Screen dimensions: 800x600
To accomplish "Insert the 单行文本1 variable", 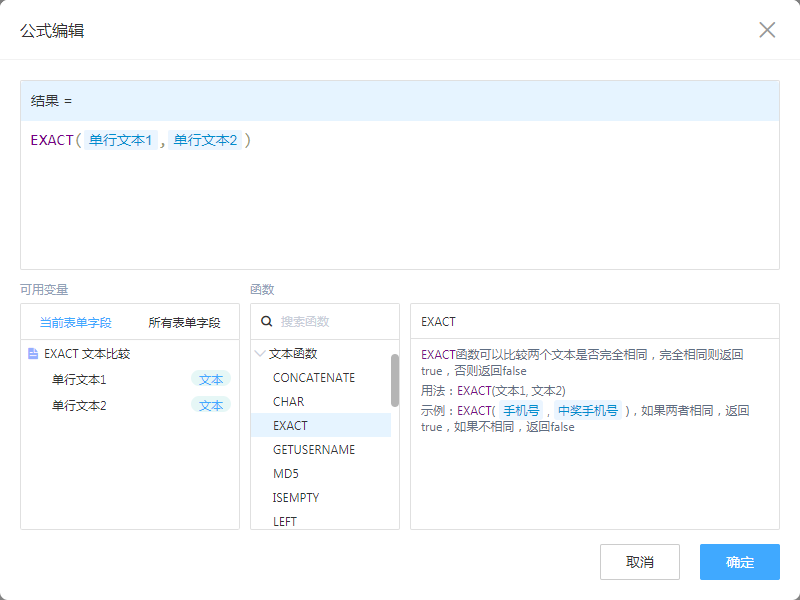I will click(x=79, y=379).
